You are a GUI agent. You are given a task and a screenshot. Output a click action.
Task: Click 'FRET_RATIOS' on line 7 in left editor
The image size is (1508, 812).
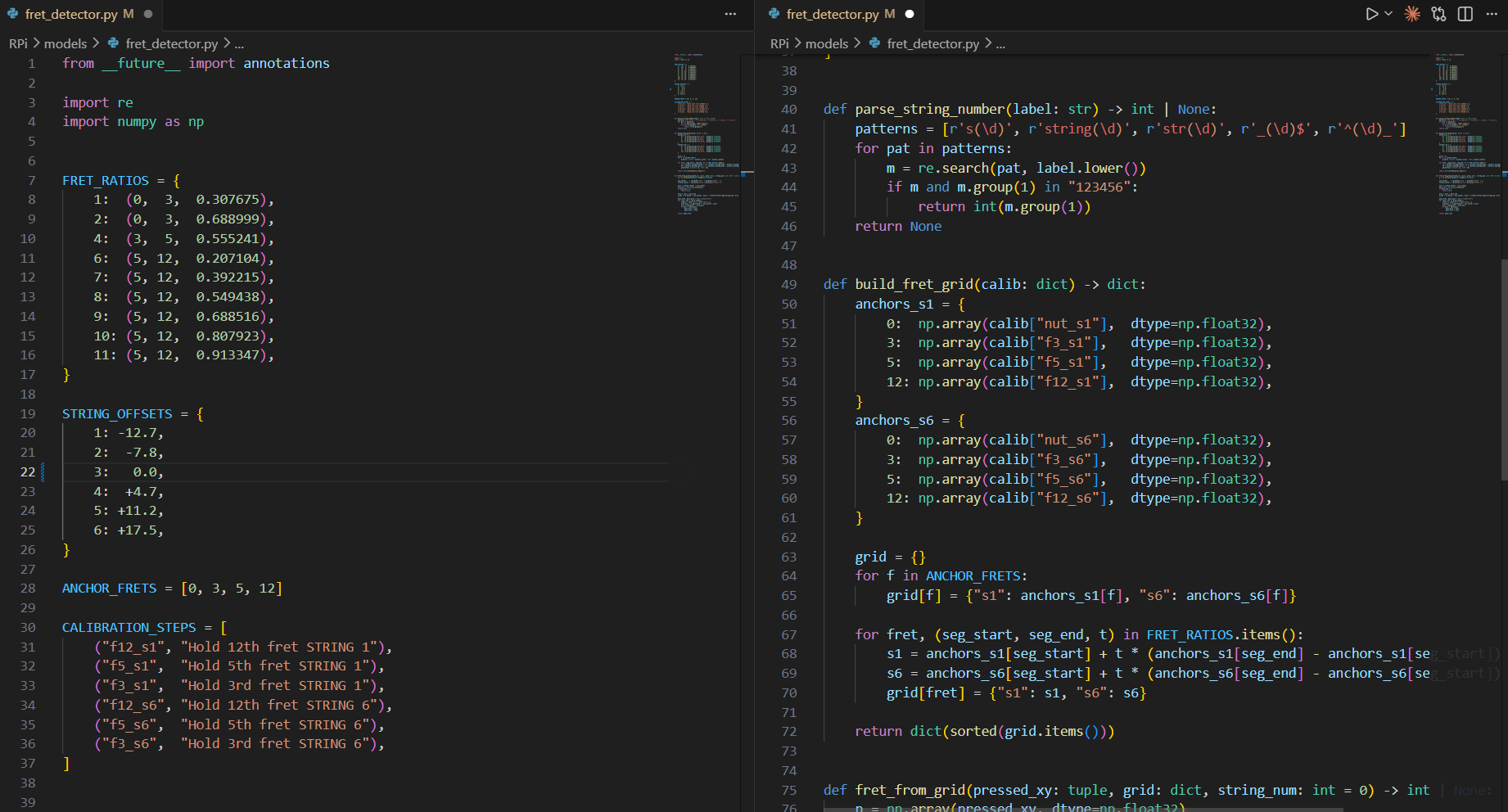(x=106, y=180)
